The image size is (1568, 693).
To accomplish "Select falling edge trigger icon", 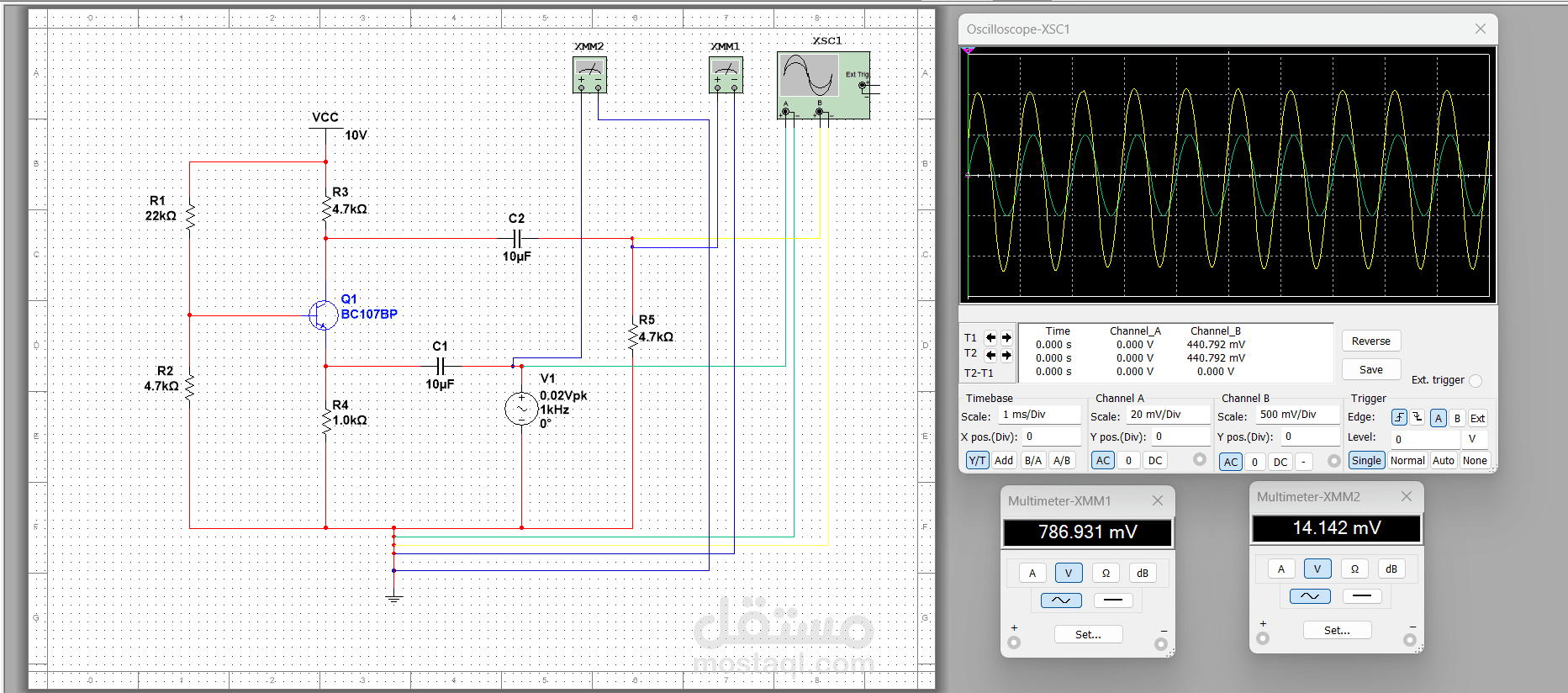I will click(1418, 417).
